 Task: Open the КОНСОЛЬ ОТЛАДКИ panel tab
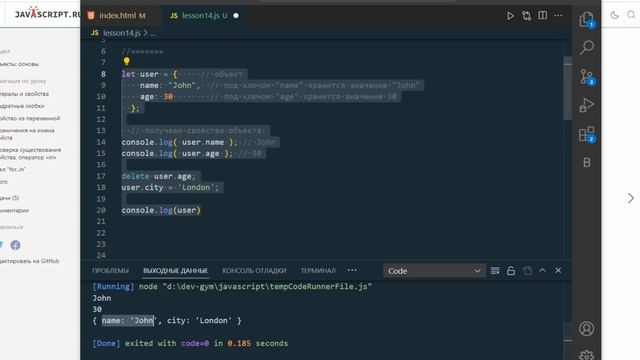pos(254,271)
